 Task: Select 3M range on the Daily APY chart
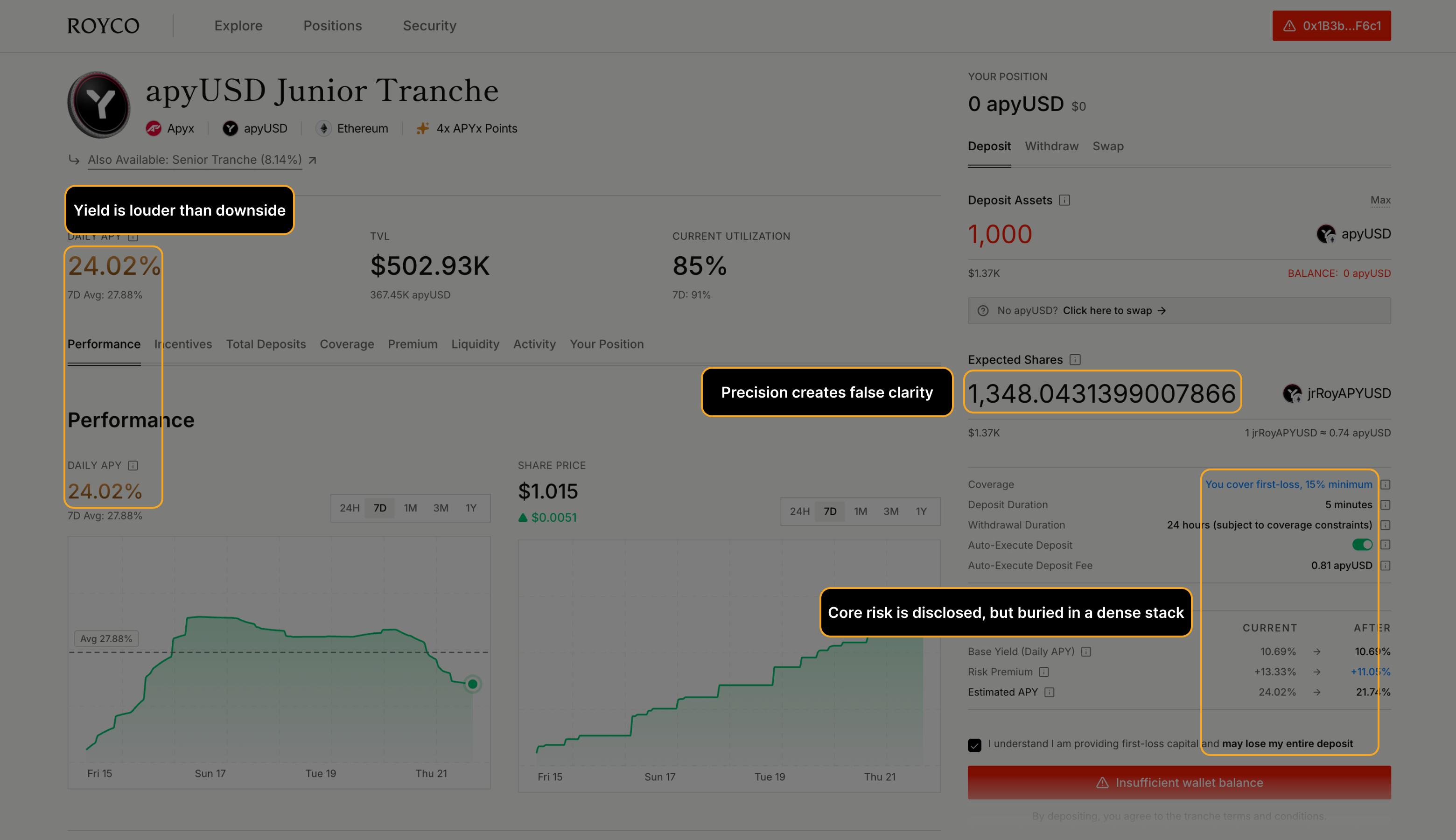[441, 508]
